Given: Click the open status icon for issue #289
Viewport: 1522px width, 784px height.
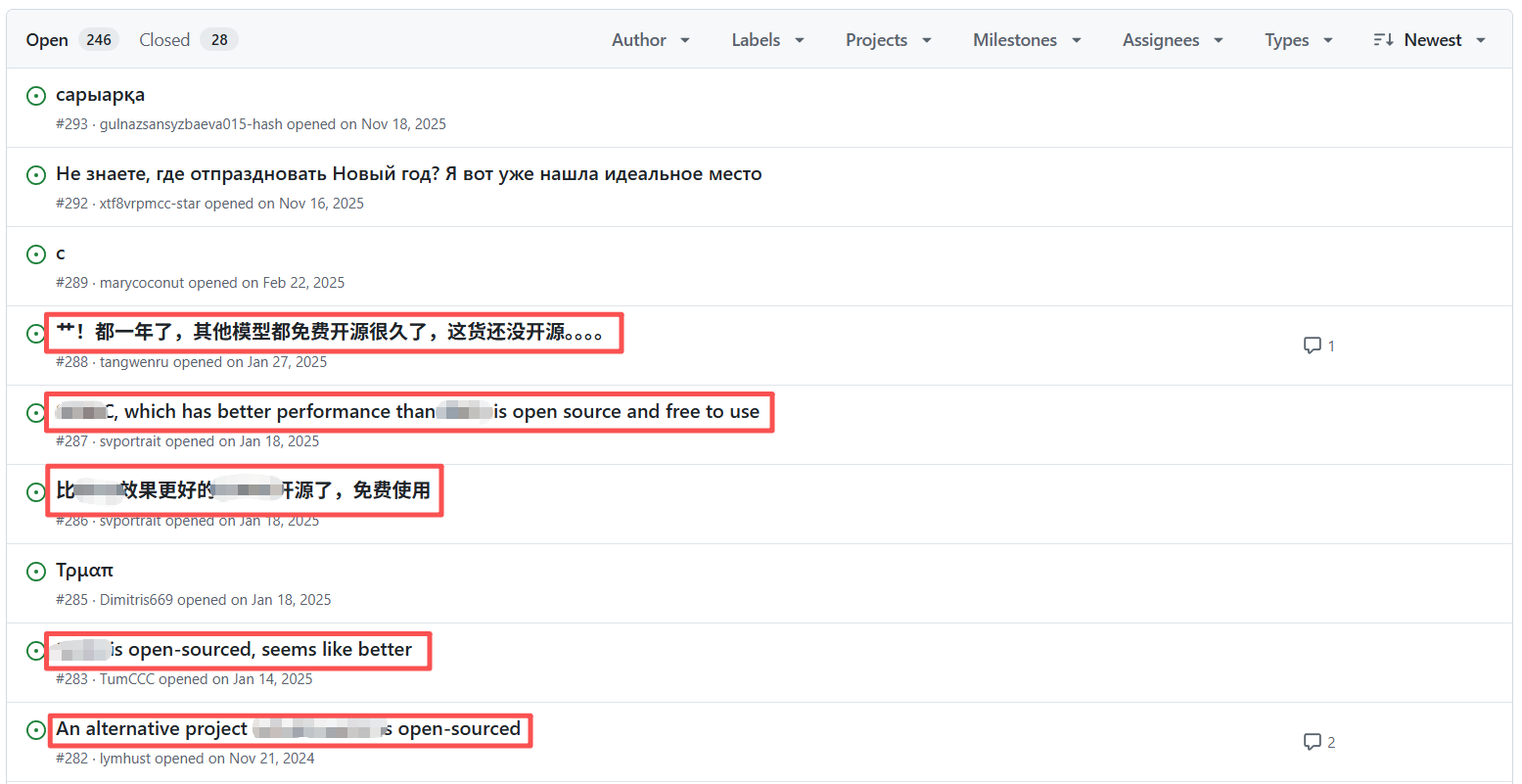Looking at the screenshot, I should pos(36,254).
